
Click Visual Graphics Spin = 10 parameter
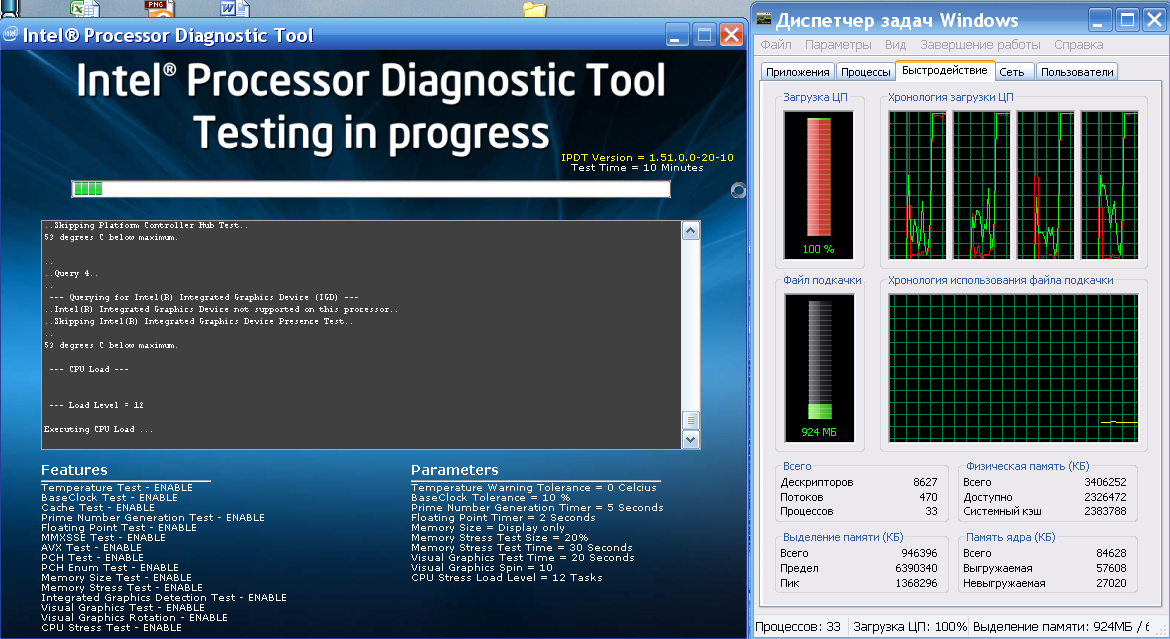[x=482, y=567]
